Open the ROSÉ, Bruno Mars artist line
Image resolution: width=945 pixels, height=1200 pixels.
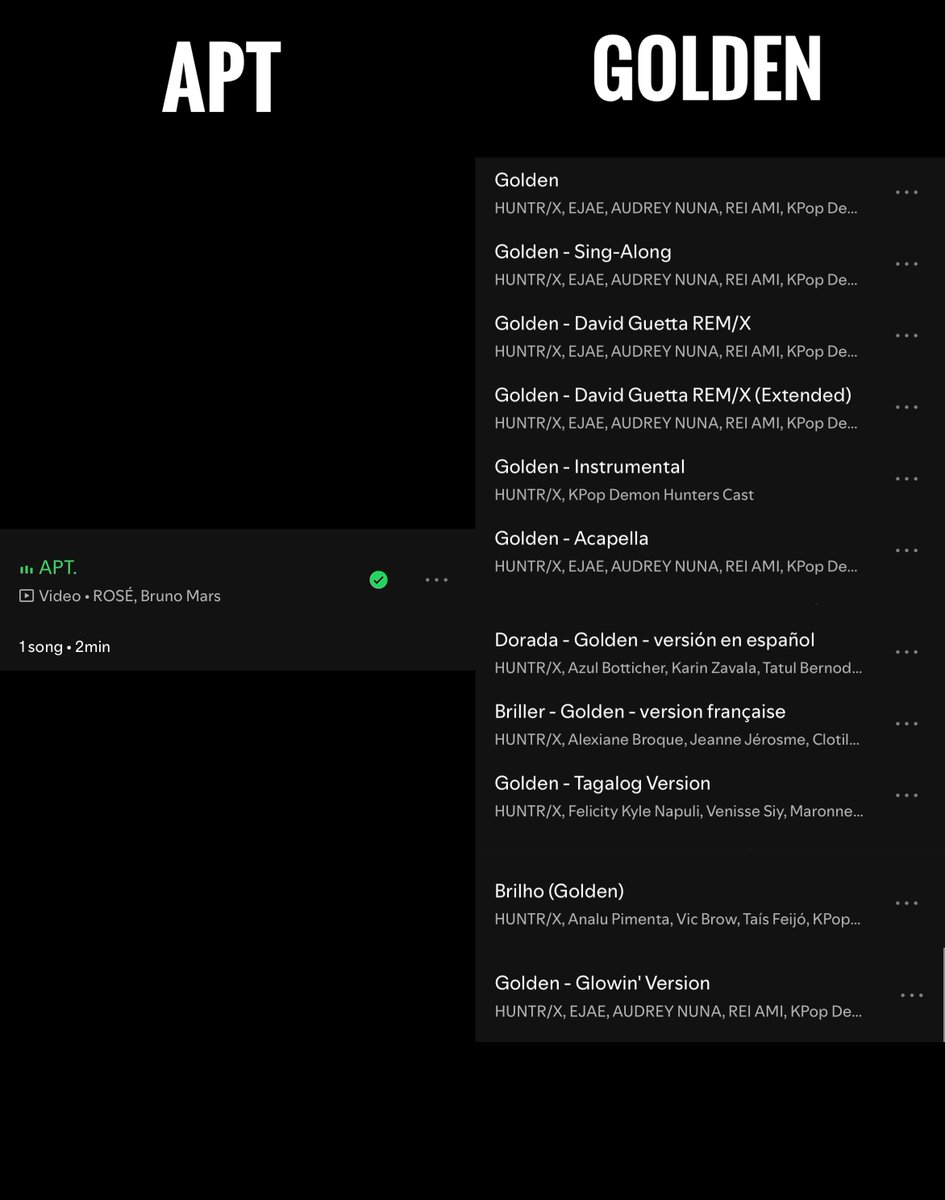click(157, 596)
